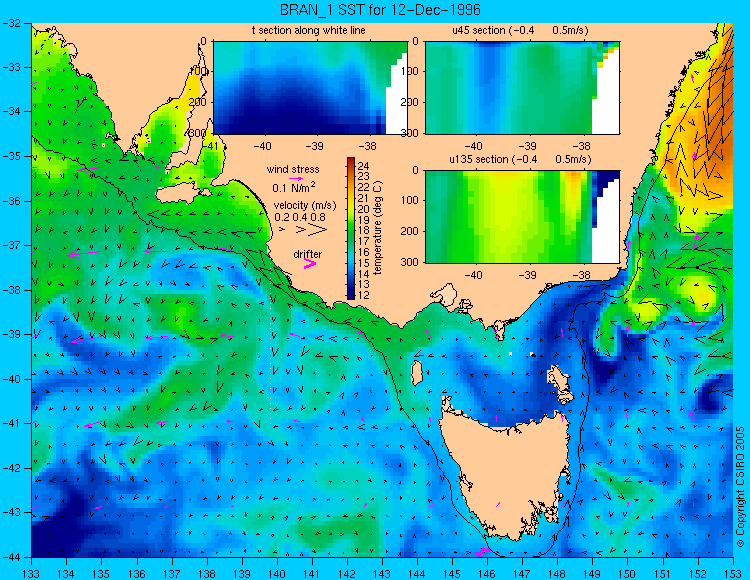Click the longitude label 133
This screenshot has width=750, height=580.
click(31, 573)
